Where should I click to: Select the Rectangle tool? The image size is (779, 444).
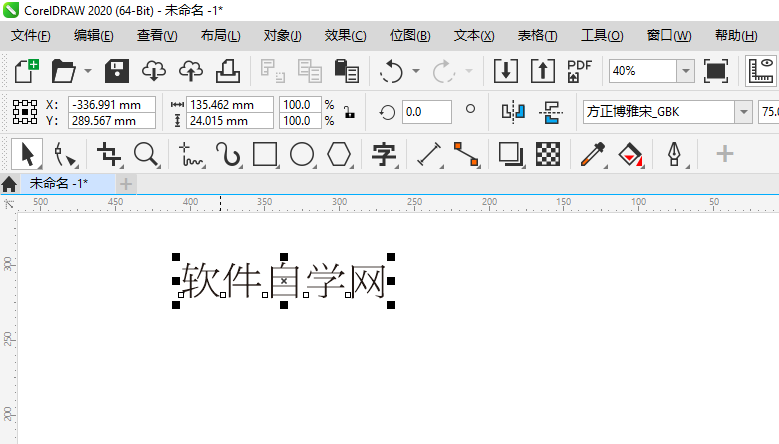pos(265,154)
